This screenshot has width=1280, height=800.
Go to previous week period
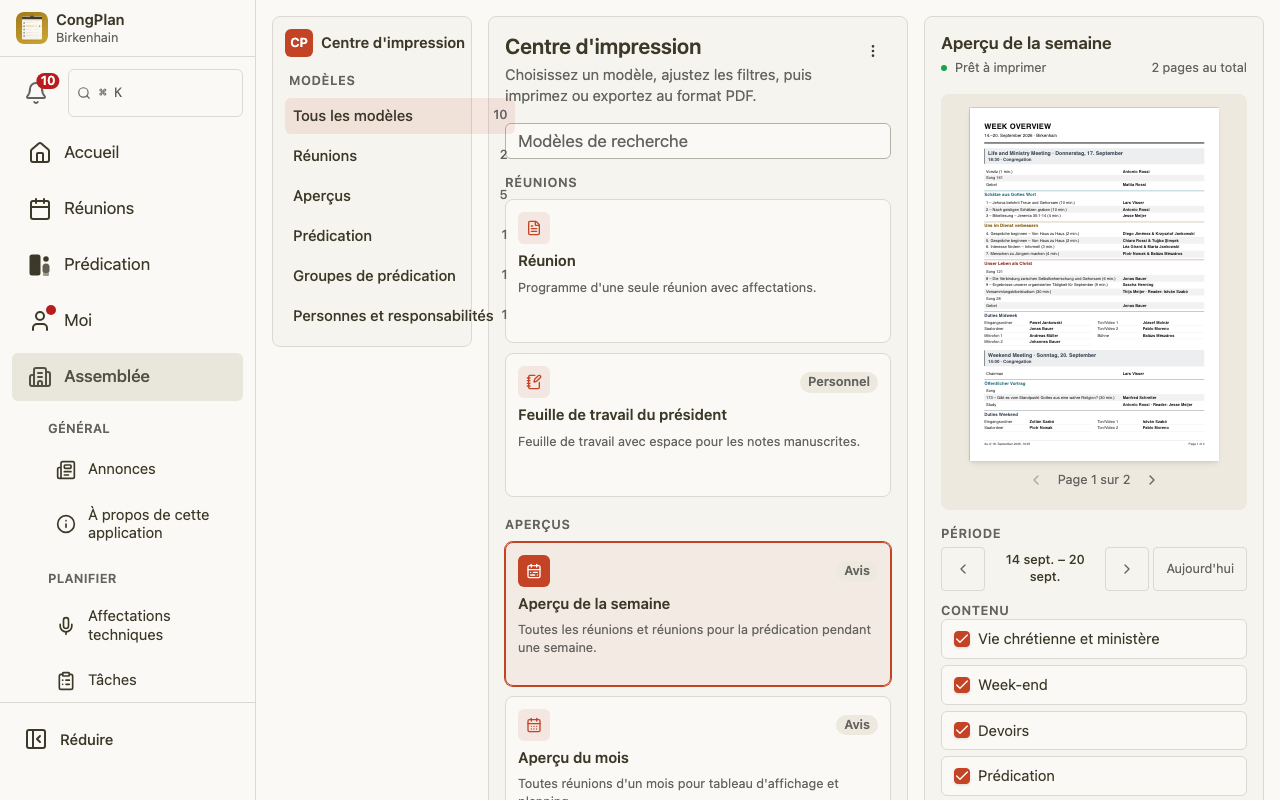tap(963, 569)
